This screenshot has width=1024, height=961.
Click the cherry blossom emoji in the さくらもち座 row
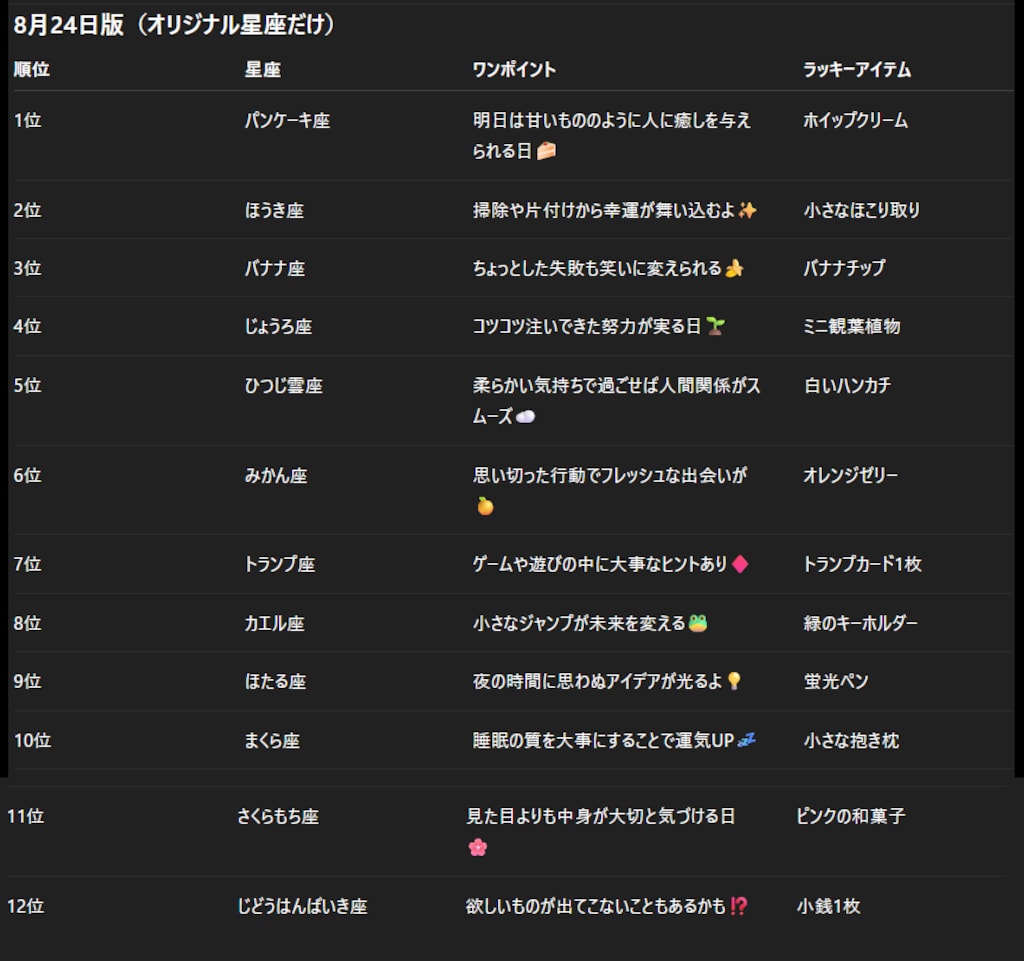(477, 847)
